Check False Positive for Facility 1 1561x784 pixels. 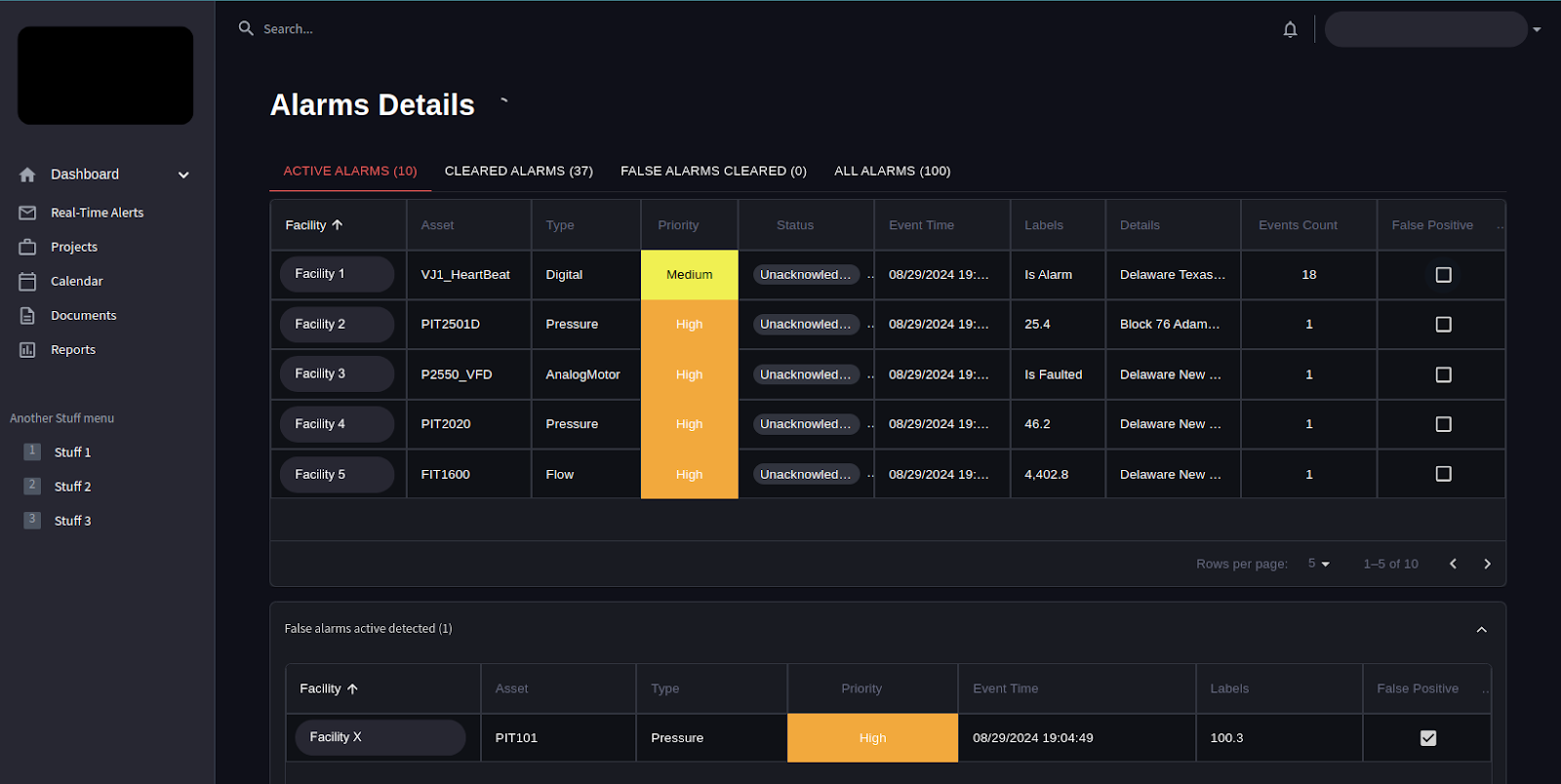click(1444, 275)
